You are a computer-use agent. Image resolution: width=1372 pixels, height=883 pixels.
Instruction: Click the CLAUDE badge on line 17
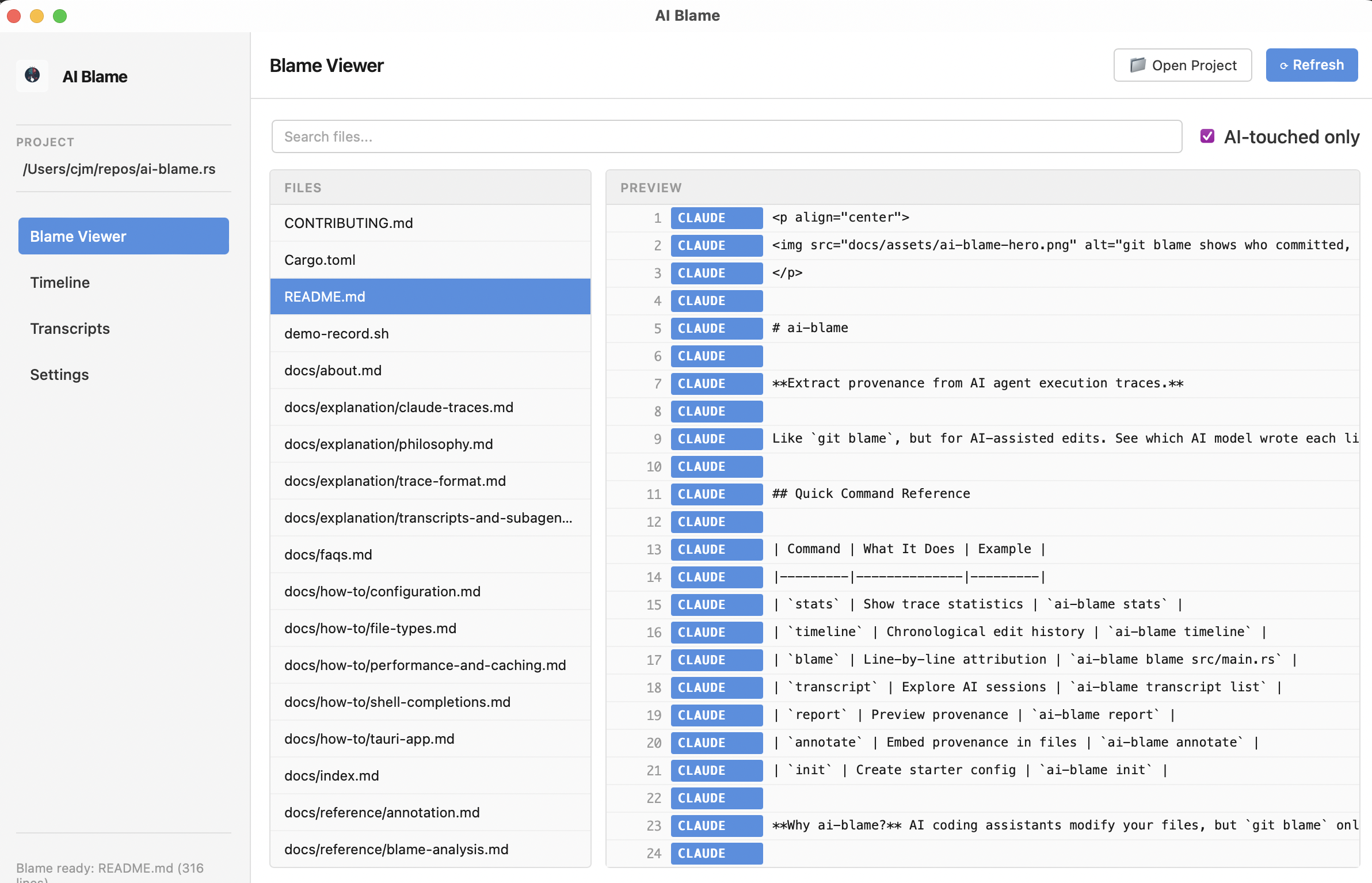click(716, 660)
